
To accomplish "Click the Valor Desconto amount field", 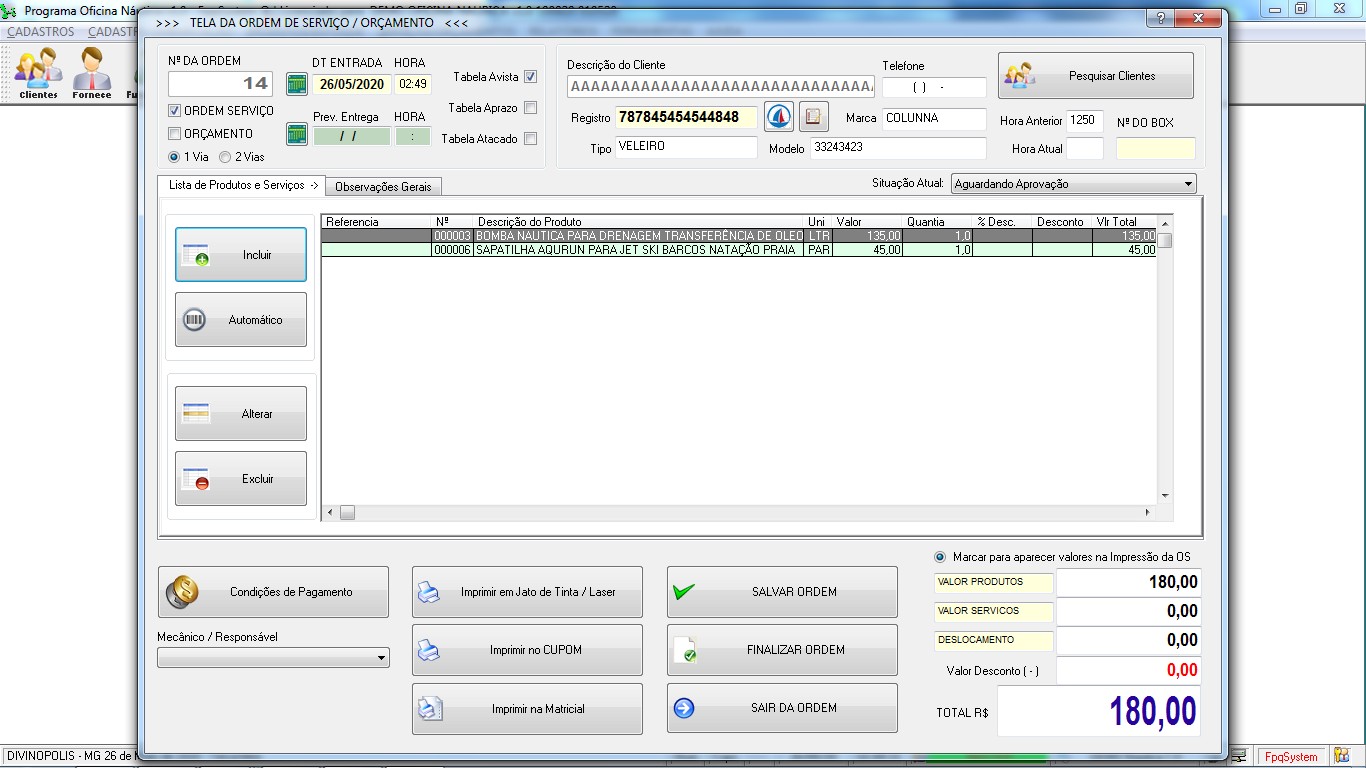I will (x=1128, y=670).
